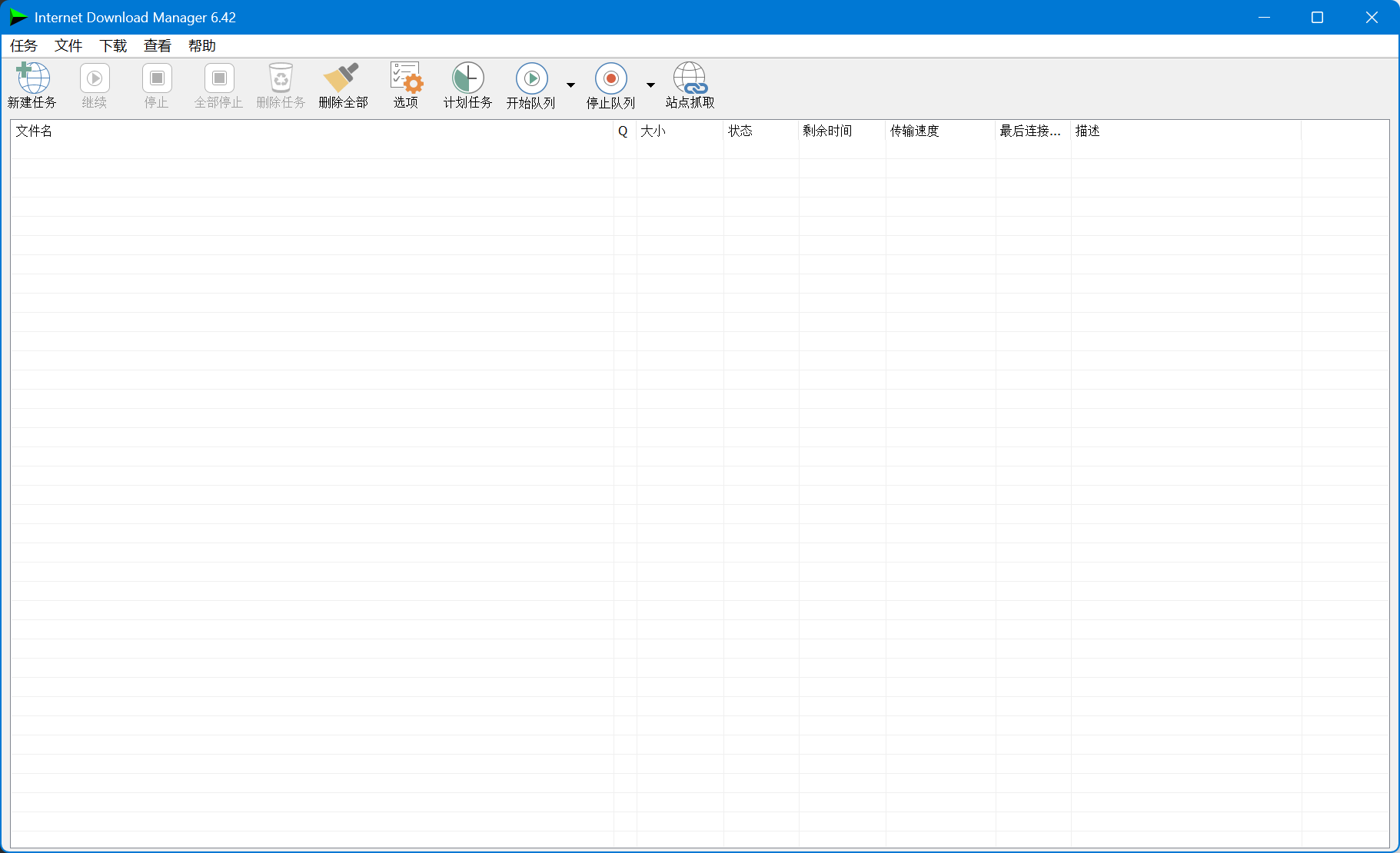This screenshot has width=1400, height=853.
Task: Click the 继续 (Resume) toolbar icon
Action: 95,78
